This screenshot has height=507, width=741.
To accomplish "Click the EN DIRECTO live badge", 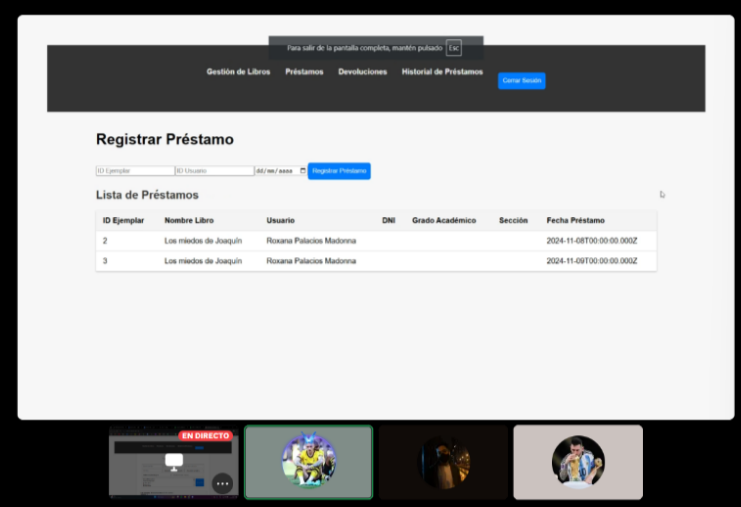I will click(206, 436).
